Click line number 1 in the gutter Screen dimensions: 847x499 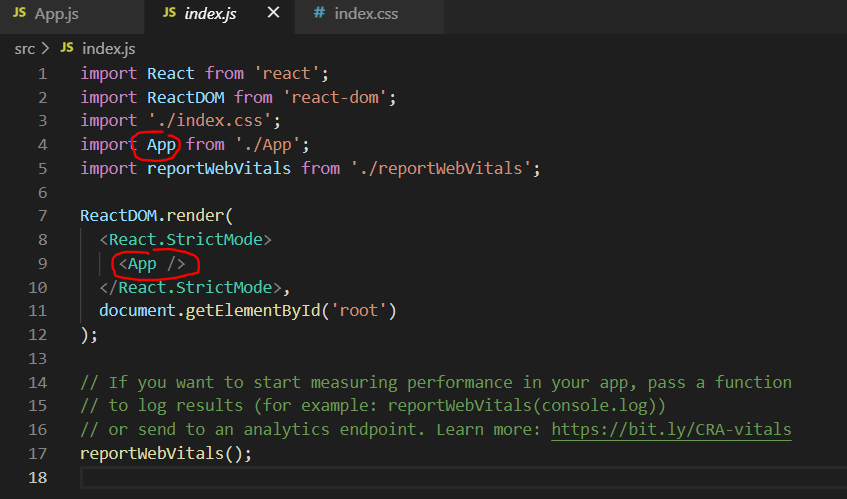point(43,73)
